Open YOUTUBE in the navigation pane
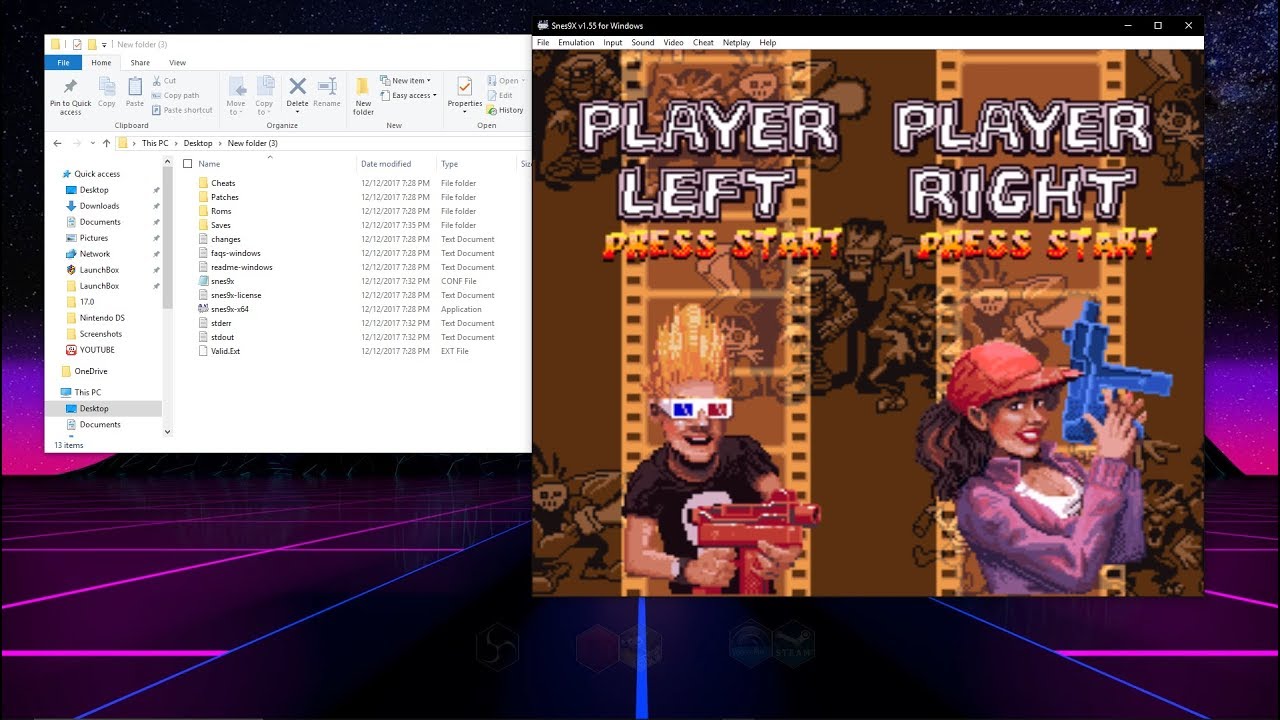 pos(90,350)
